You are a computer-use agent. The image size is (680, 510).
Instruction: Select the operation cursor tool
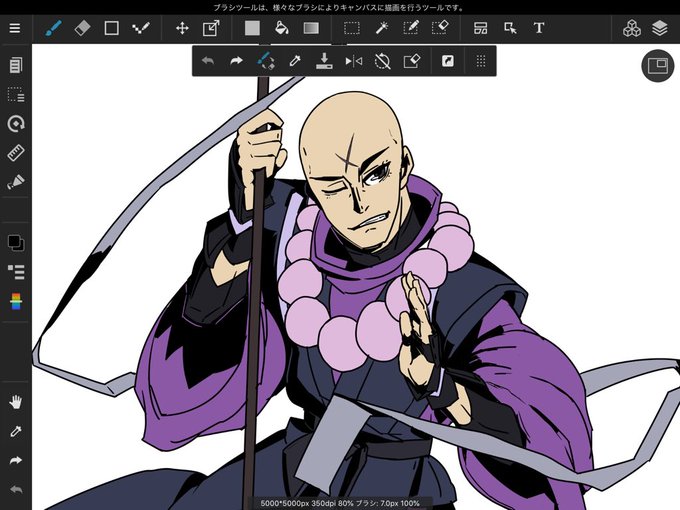pos(510,29)
